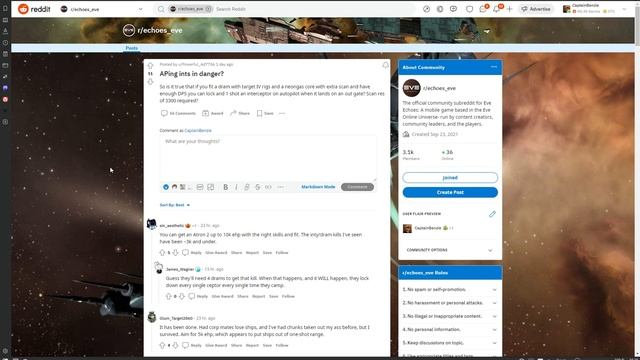
Task: Insert a link with the editor link icon
Action: coord(247,187)
